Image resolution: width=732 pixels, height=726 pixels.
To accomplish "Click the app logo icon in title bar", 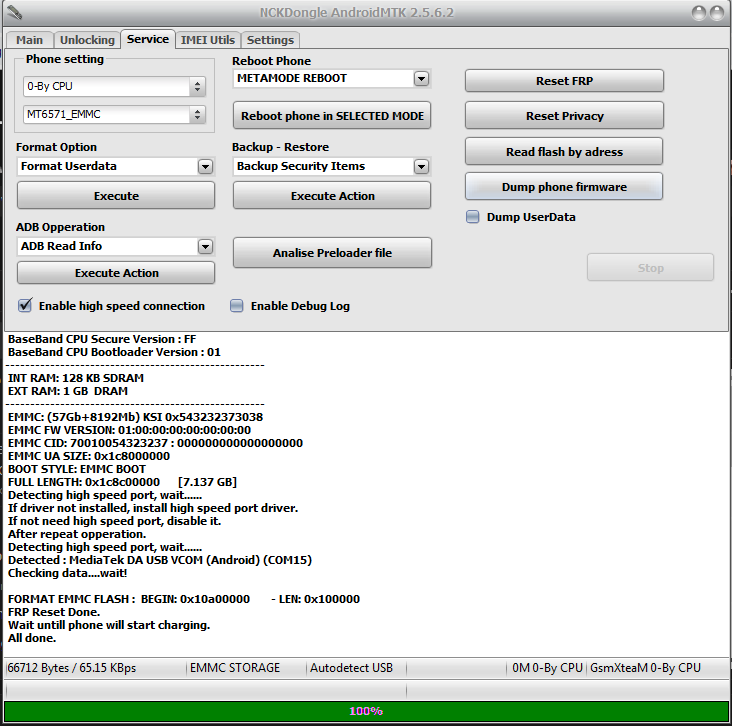I will coord(14,13).
